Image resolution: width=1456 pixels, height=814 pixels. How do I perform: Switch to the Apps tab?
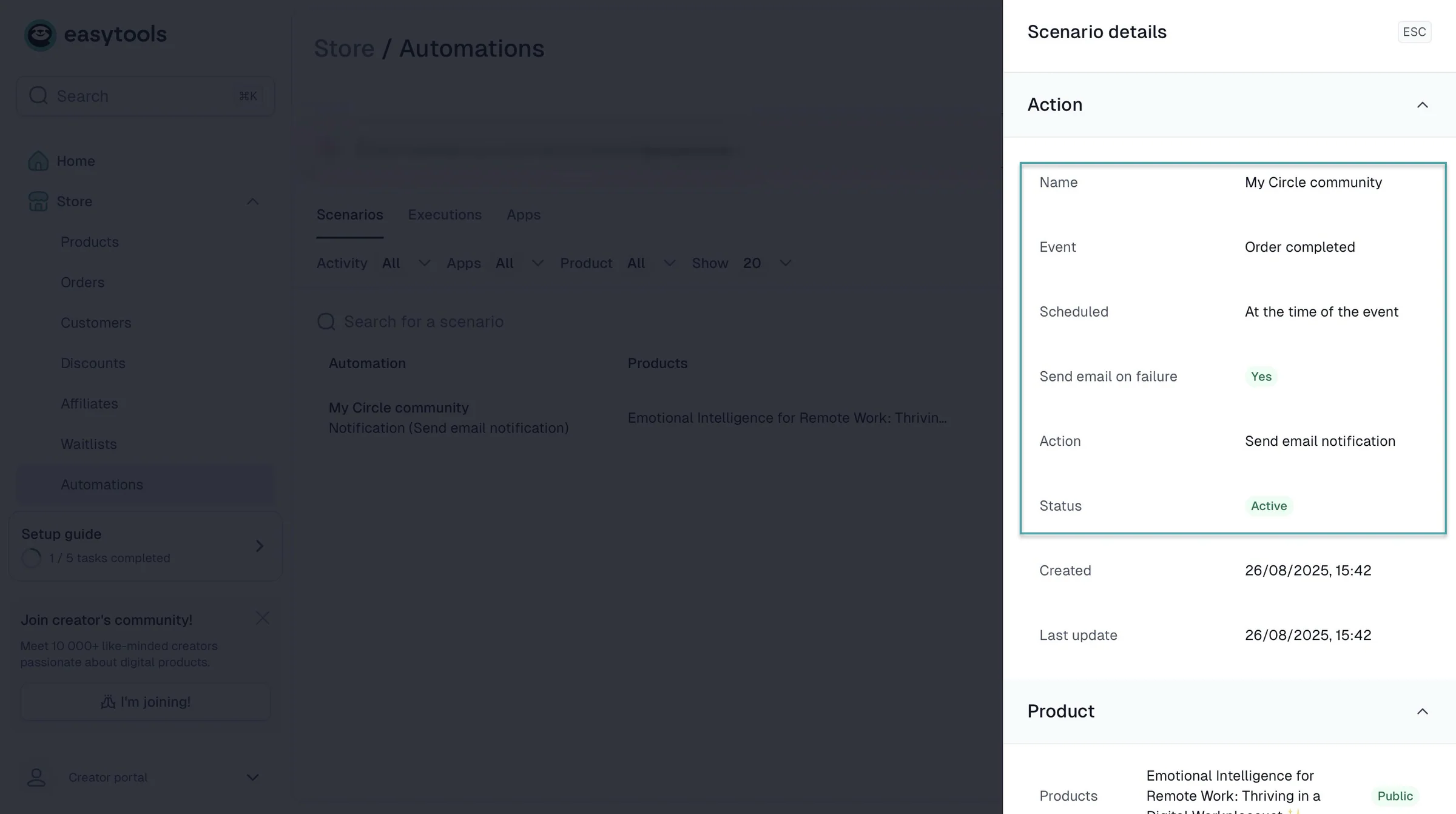(524, 215)
